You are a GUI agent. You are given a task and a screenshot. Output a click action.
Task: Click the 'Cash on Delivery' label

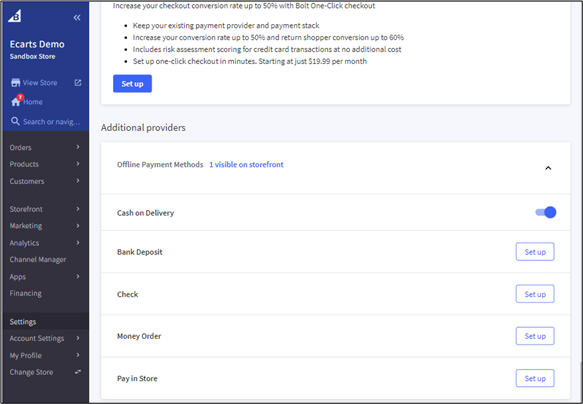pyautogui.click(x=145, y=213)
